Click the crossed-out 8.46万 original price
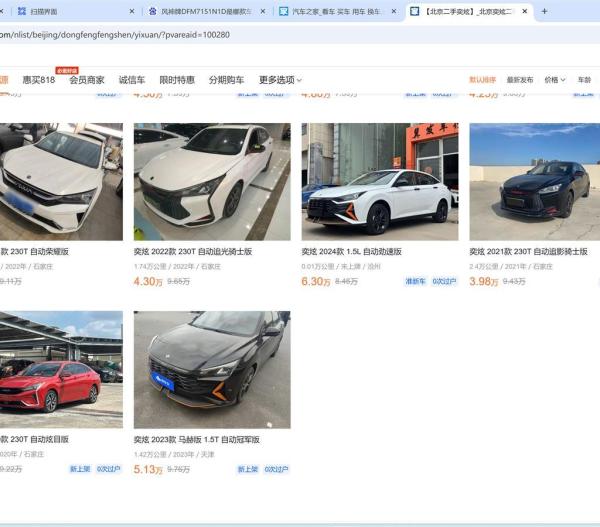Screen dimensions: 600x527 click(346, 282)
